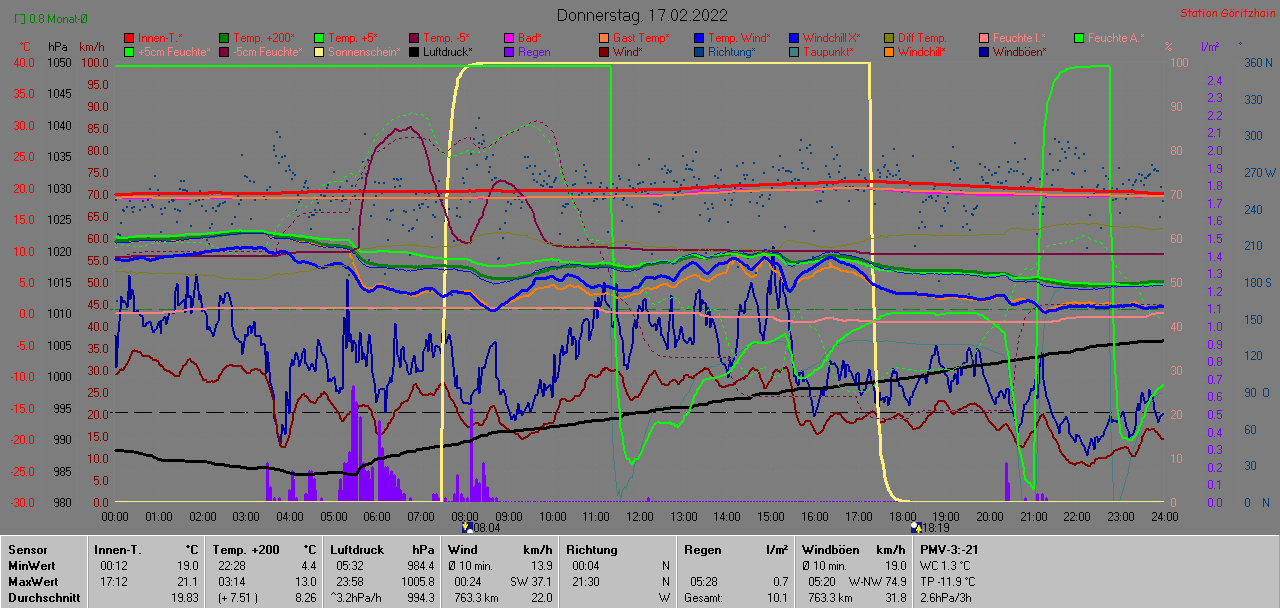Click the sunrise icon at 08:04

click(467, 527)
